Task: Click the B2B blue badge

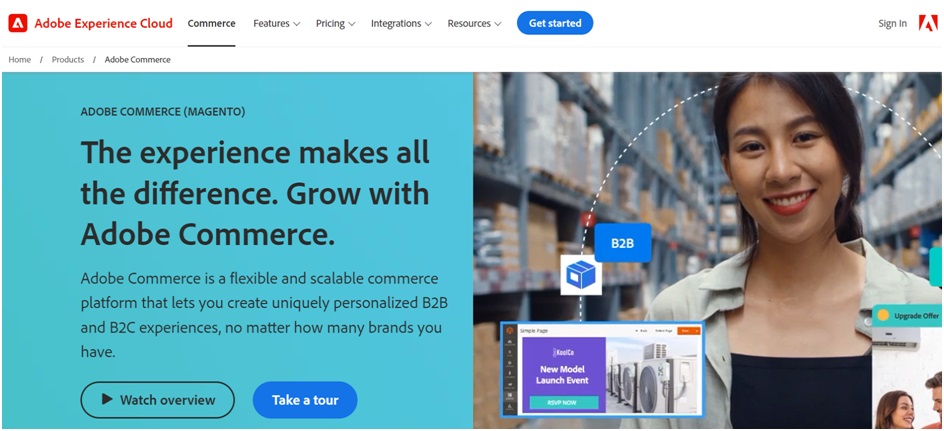Action: [623, 243]
